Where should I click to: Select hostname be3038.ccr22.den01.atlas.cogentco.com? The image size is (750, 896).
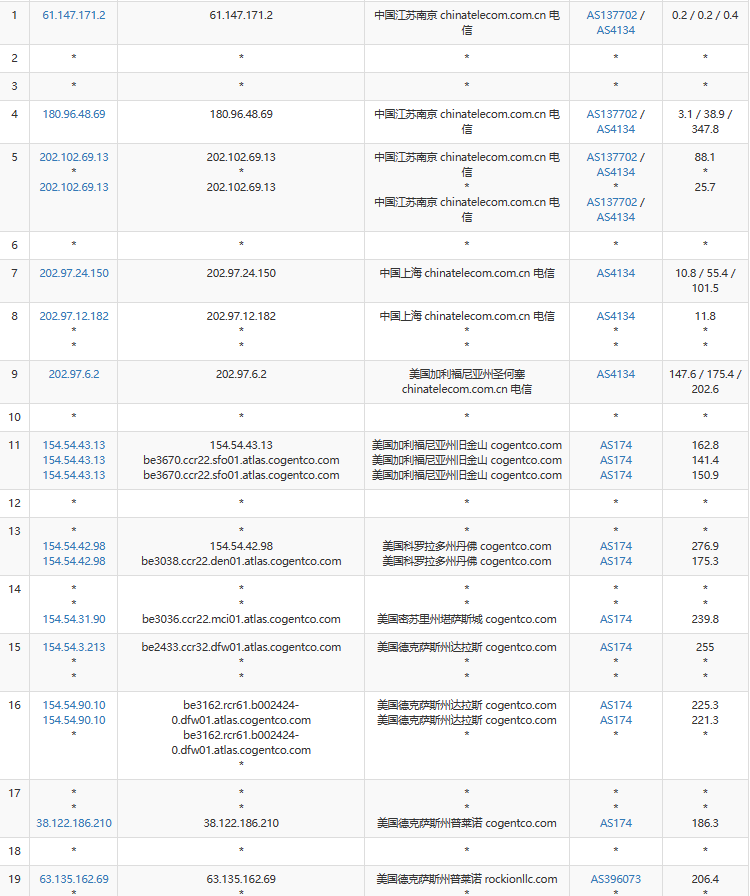241,561
